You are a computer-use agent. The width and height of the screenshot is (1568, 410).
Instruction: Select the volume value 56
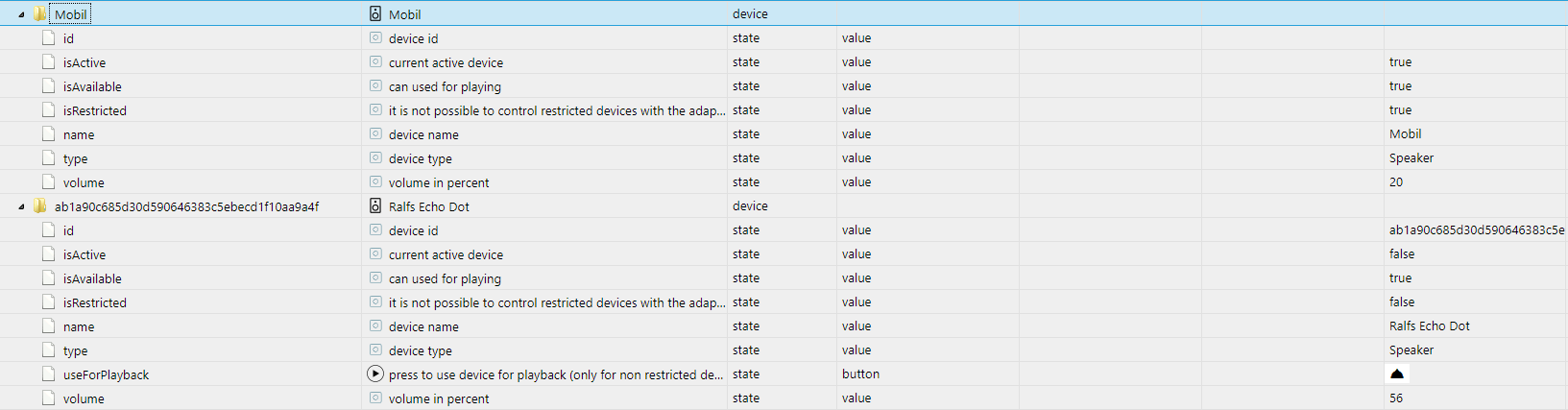click(1396, 398)
